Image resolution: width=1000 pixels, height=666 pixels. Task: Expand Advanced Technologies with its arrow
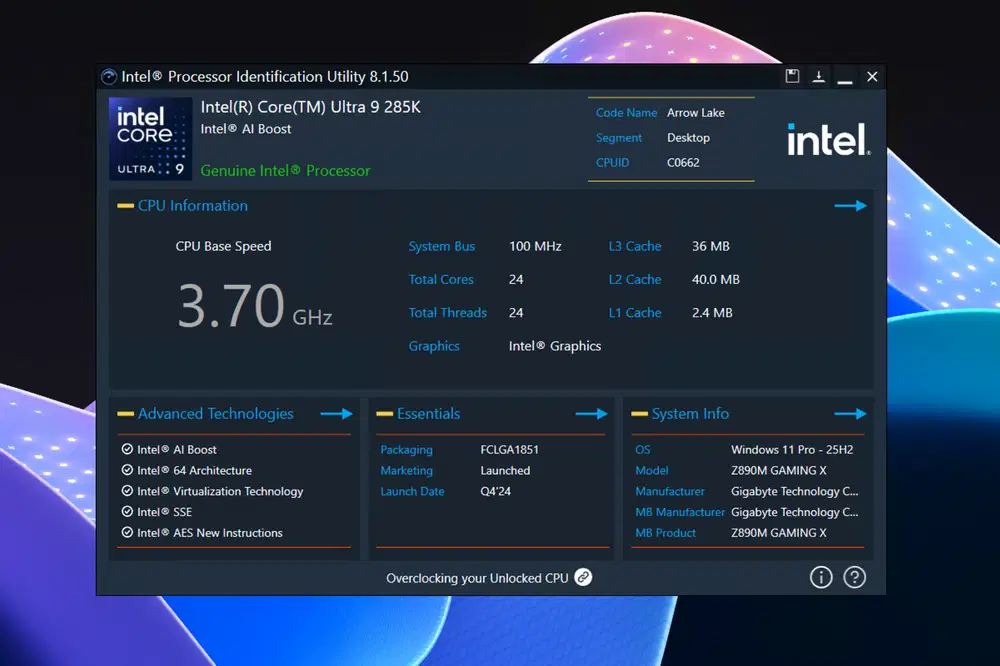pos(336,413)
